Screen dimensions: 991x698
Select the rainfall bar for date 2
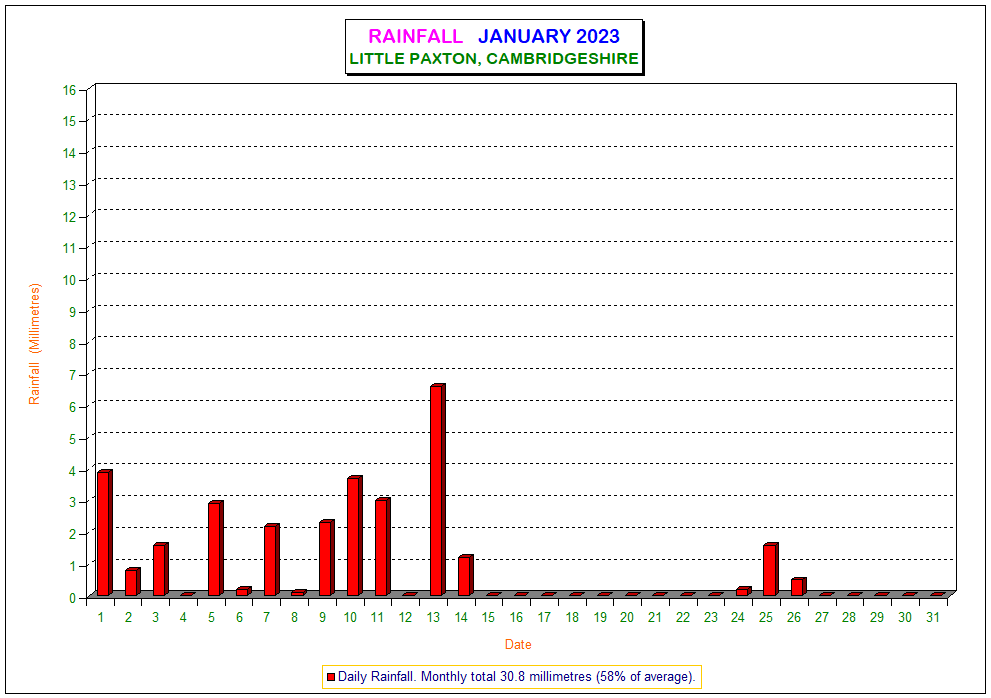pos(132,582)
